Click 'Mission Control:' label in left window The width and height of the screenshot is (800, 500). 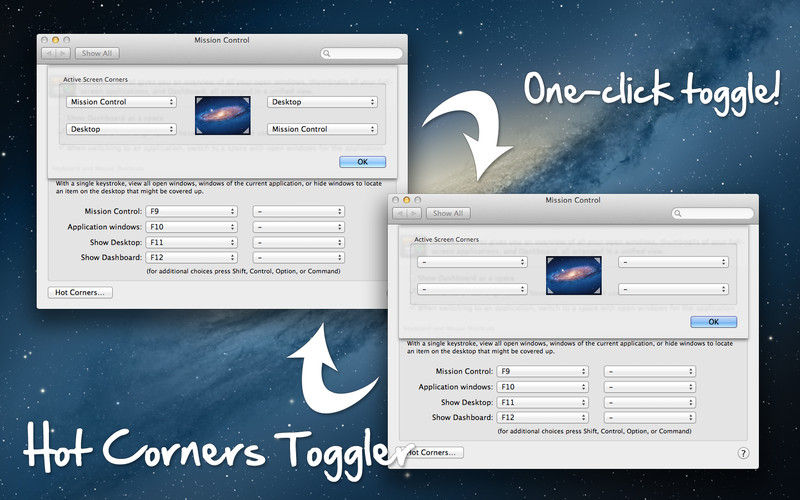[113, 211]
